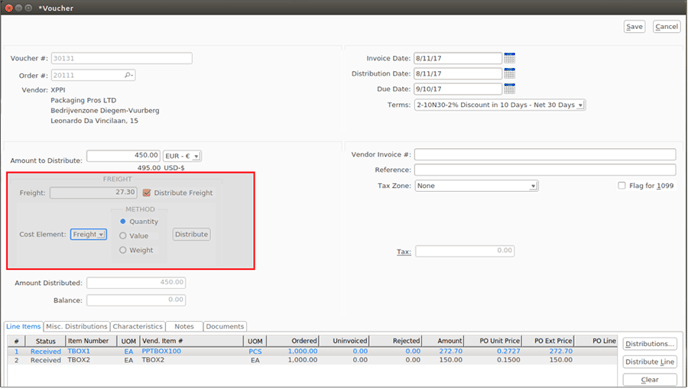Open the Cost Element Freight dropdown
Viewport: 688px width, 389px height.
[x=88, y=234]
